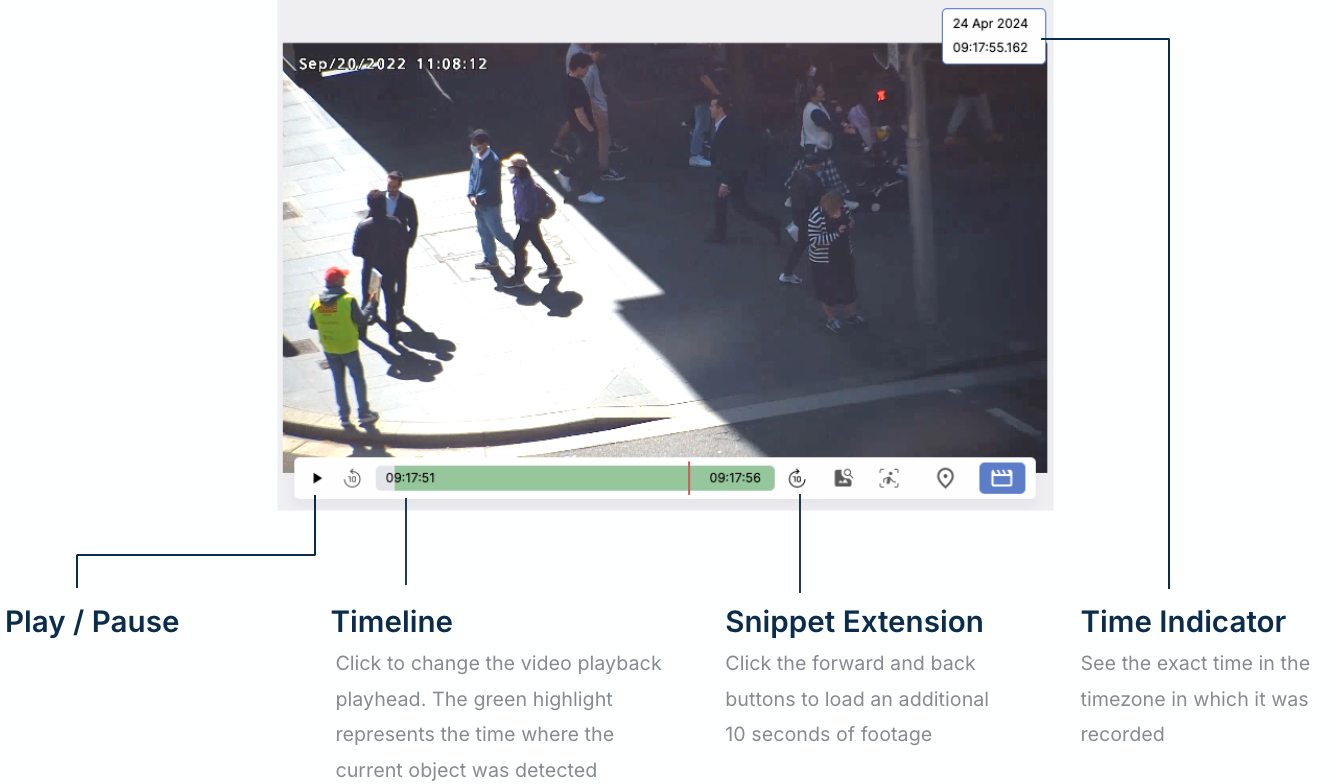Image resolution: width=1339 pixels, height=784 pixels.
Task: Click the 24 Apr 2024 time indicator box
Action: [990, 24]
